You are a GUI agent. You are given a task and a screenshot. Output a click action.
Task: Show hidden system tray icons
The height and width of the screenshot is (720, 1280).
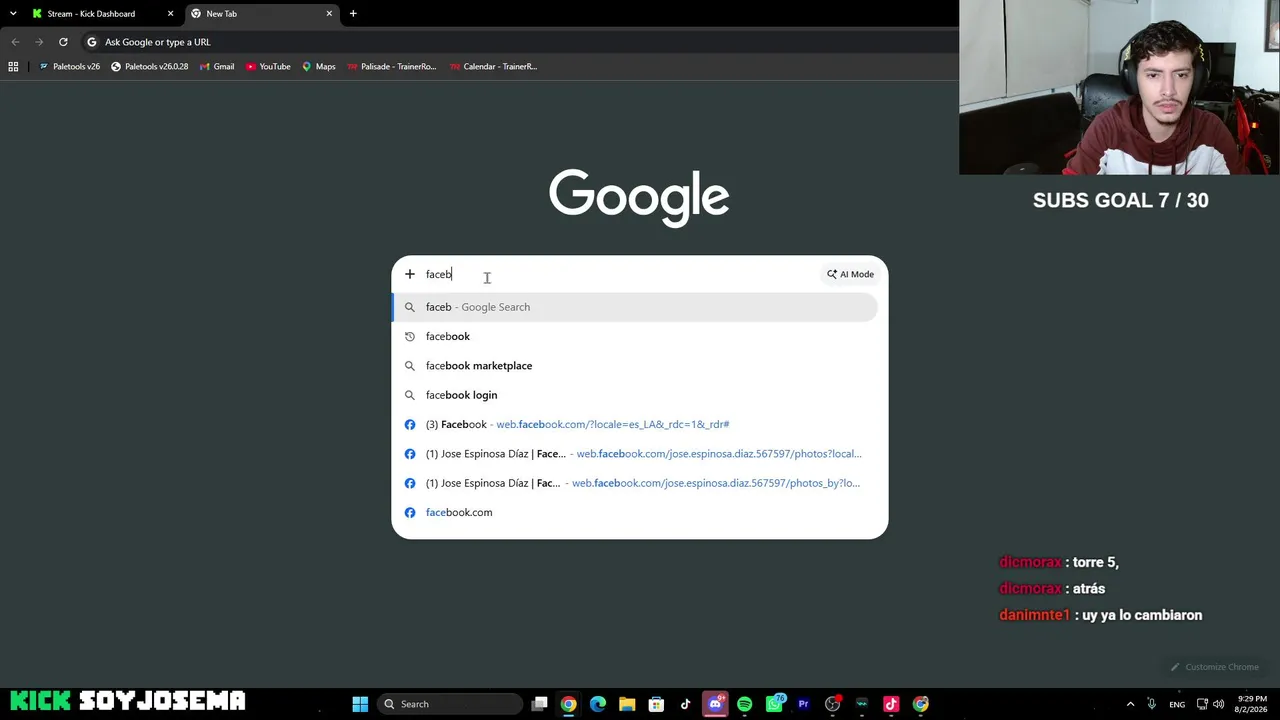pyautogui.click(x=1130, y=704)
